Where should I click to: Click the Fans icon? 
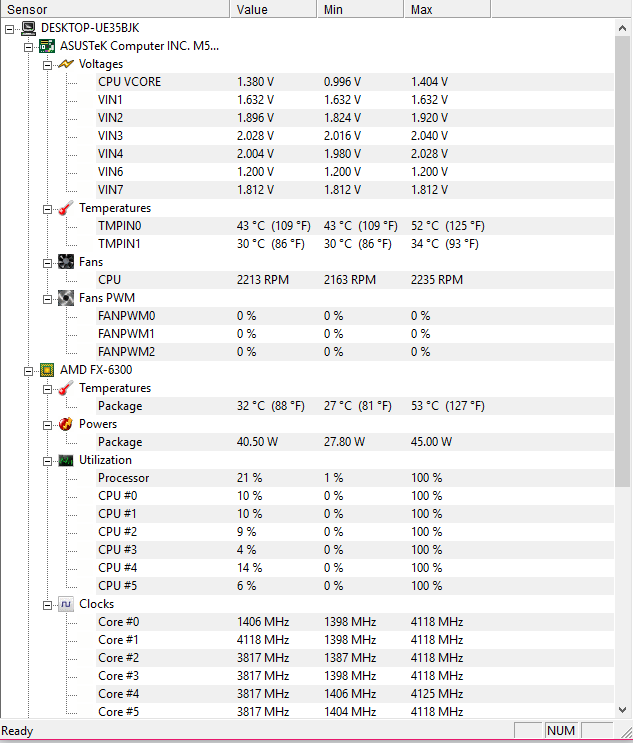click(66, 262)
